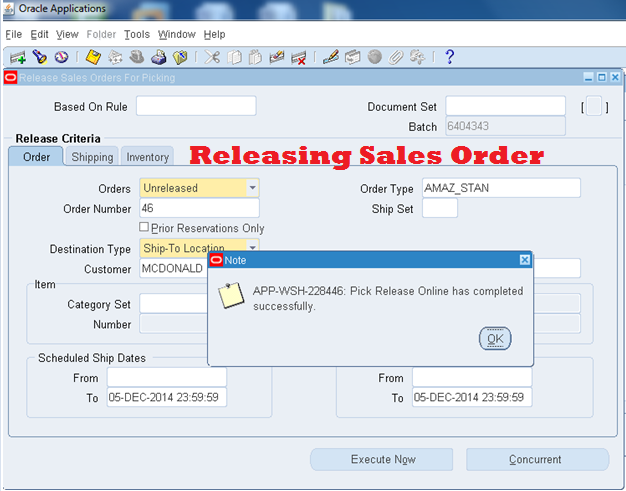
Task: Click the Execute Now button
Action: click(x=382, y=459)
